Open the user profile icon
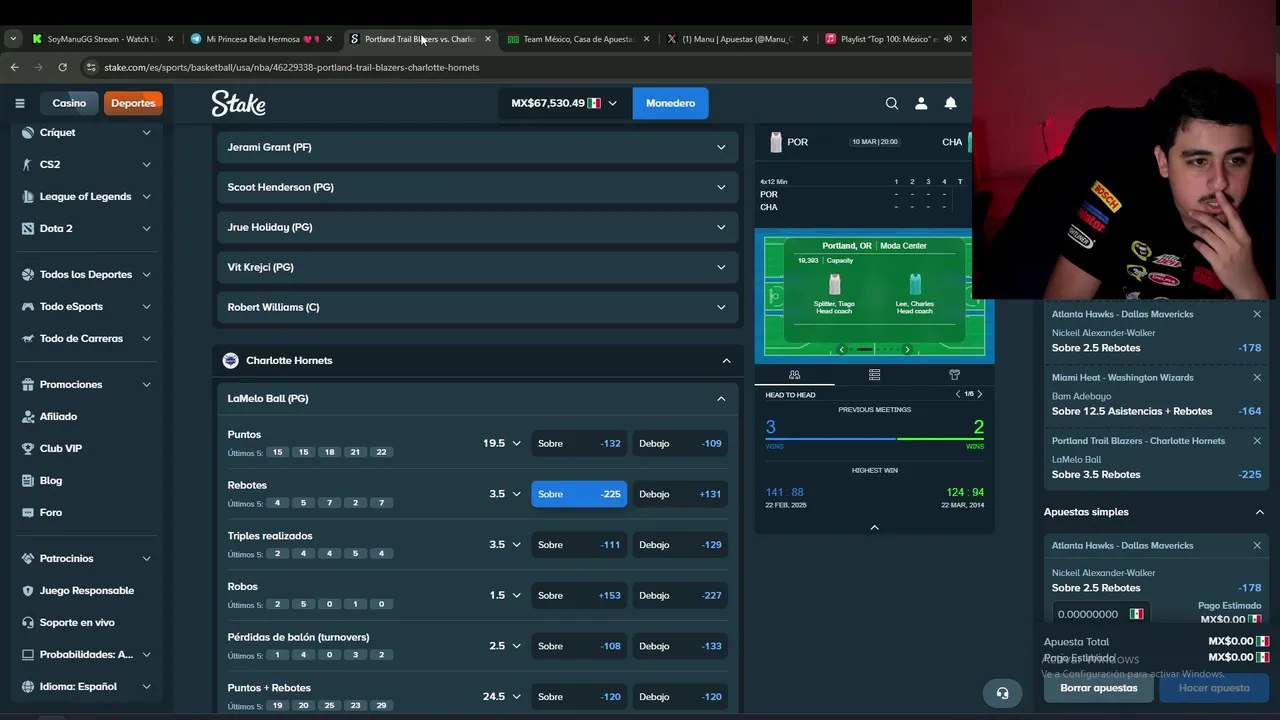 tap(921, 103)
